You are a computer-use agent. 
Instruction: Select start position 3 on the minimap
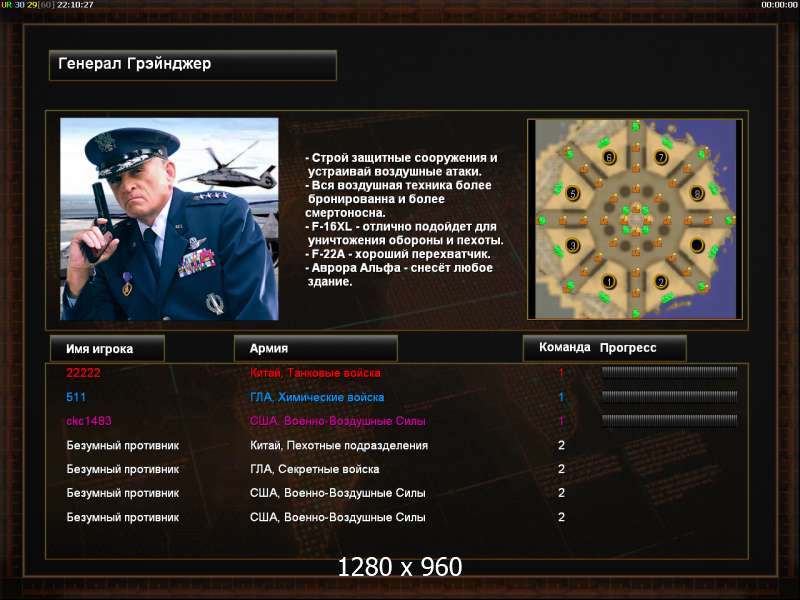(x=572, y=245)
